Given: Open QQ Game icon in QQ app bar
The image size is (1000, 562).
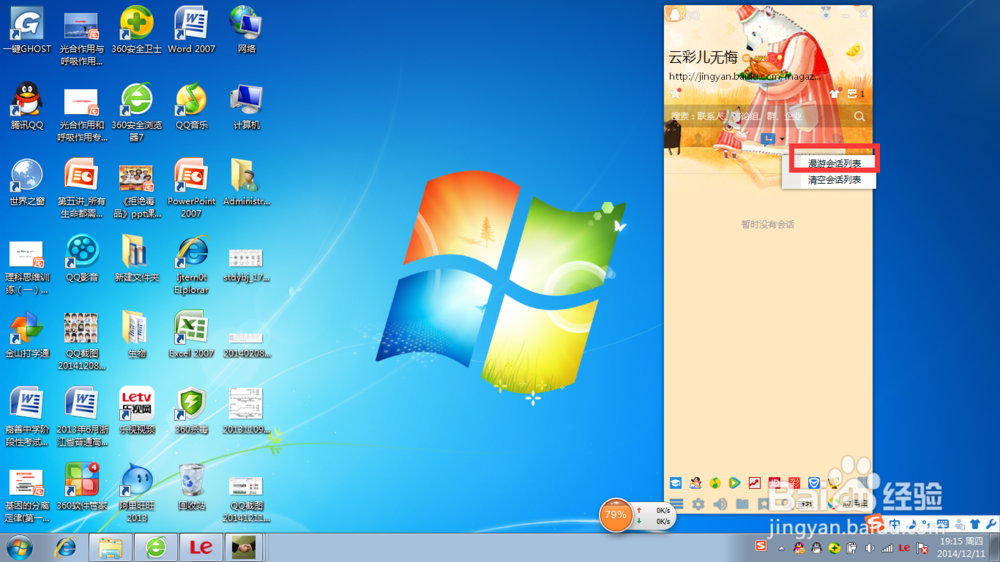Looking at the screenshot, I should 695,483.
